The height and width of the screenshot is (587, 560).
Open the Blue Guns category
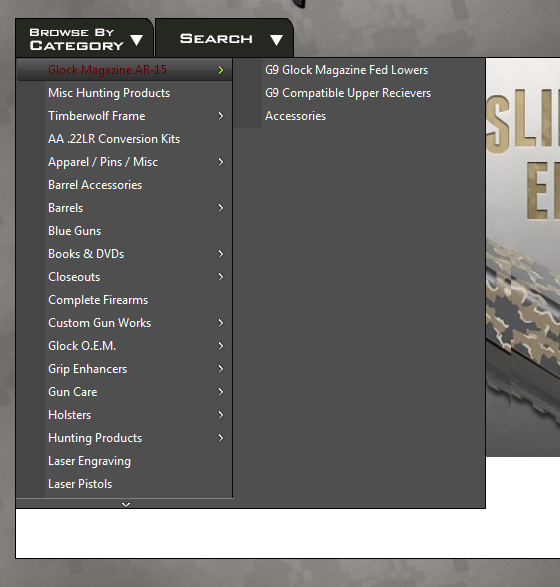[x=124, y=231]
